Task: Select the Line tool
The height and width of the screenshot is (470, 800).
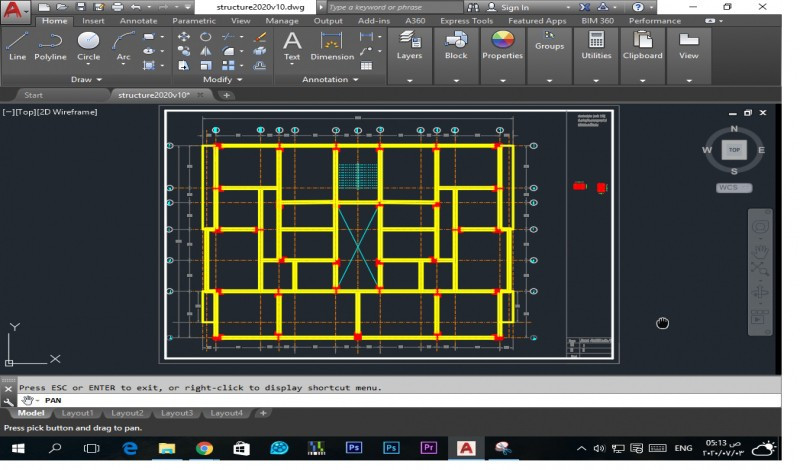Action: (x=17, y=46)
